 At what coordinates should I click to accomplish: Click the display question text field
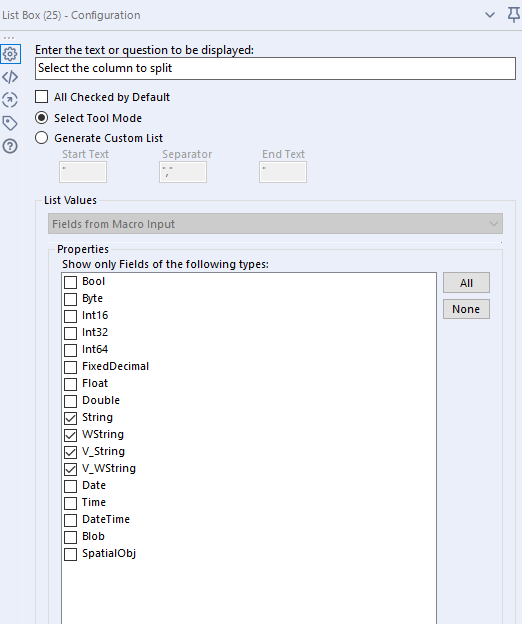point(275,68)
